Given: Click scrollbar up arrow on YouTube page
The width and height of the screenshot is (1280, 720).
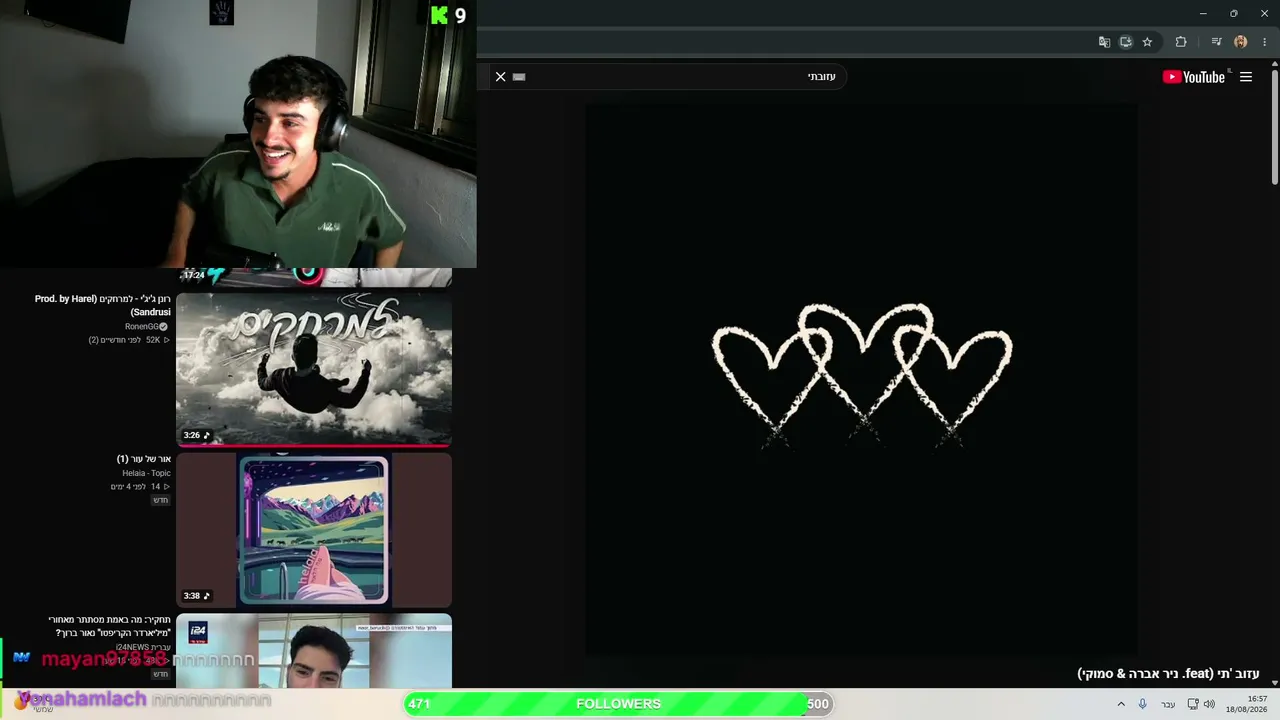Looking at the screenshot, I should (x=1275, y=65).
